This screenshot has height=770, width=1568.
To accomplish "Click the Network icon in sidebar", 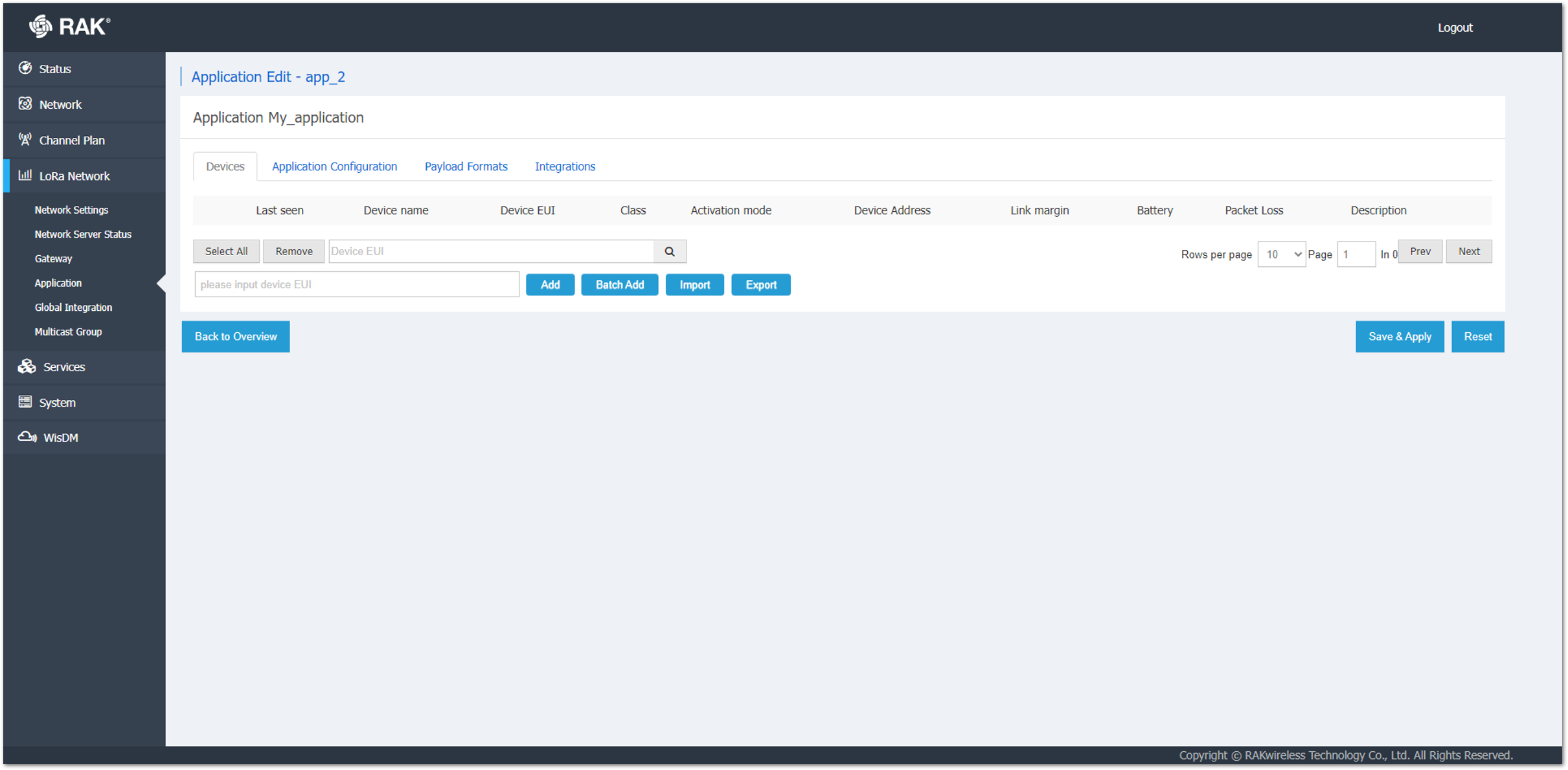I will [x=25, y=104].
